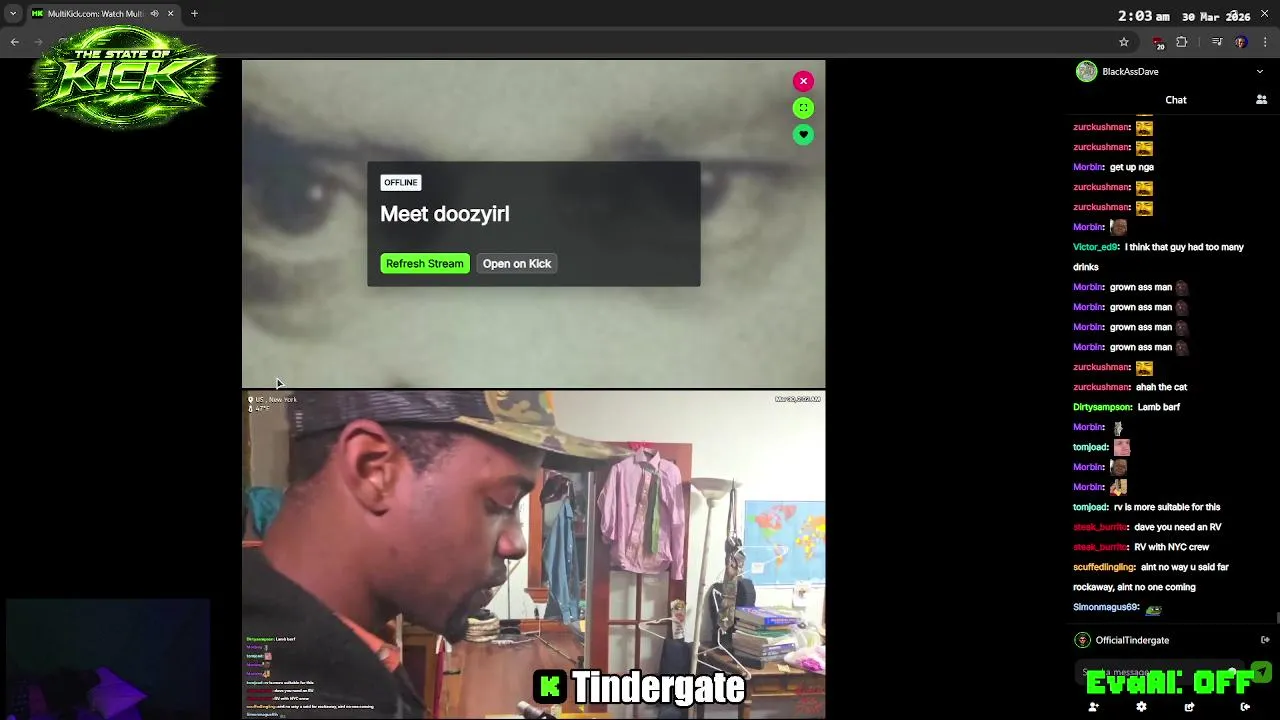This screenshot has height=720, width=1280.
Task: Click the Refresh Stream button
Action: (425, 264)
